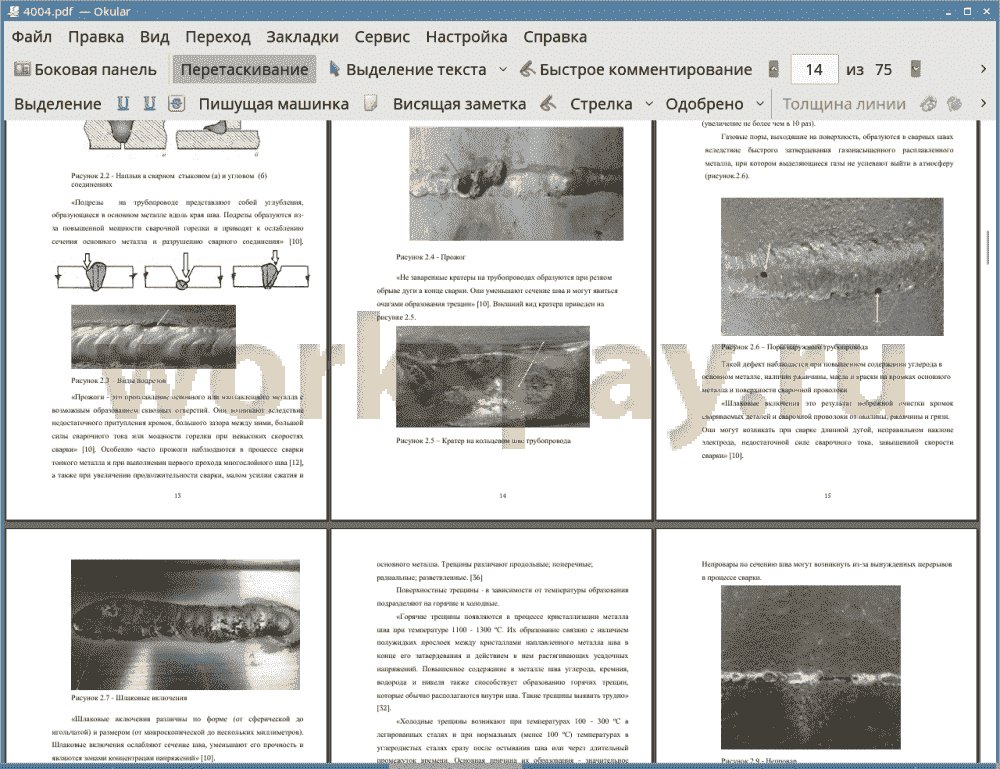1000x769 pixels.
Task: Click the undercut types diagram on page 13
Action: coord(182,272)
